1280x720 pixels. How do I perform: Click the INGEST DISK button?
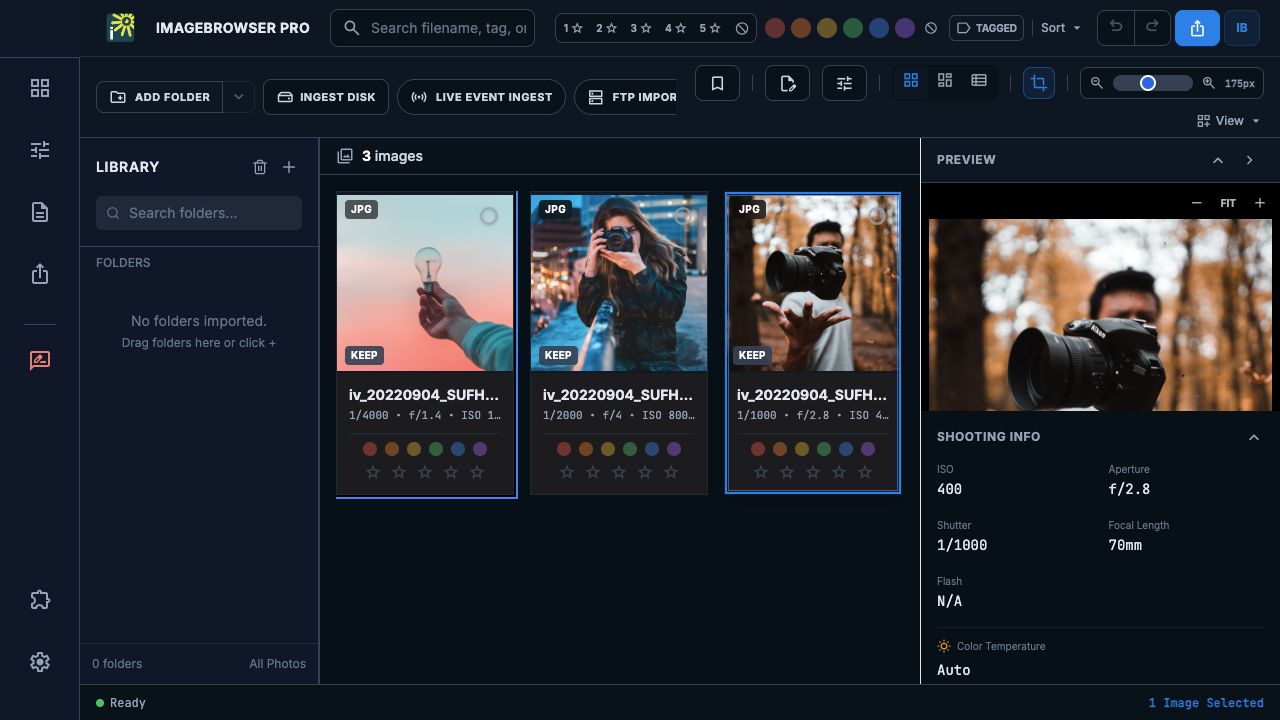pyautogui.click(x=326, y=97)
